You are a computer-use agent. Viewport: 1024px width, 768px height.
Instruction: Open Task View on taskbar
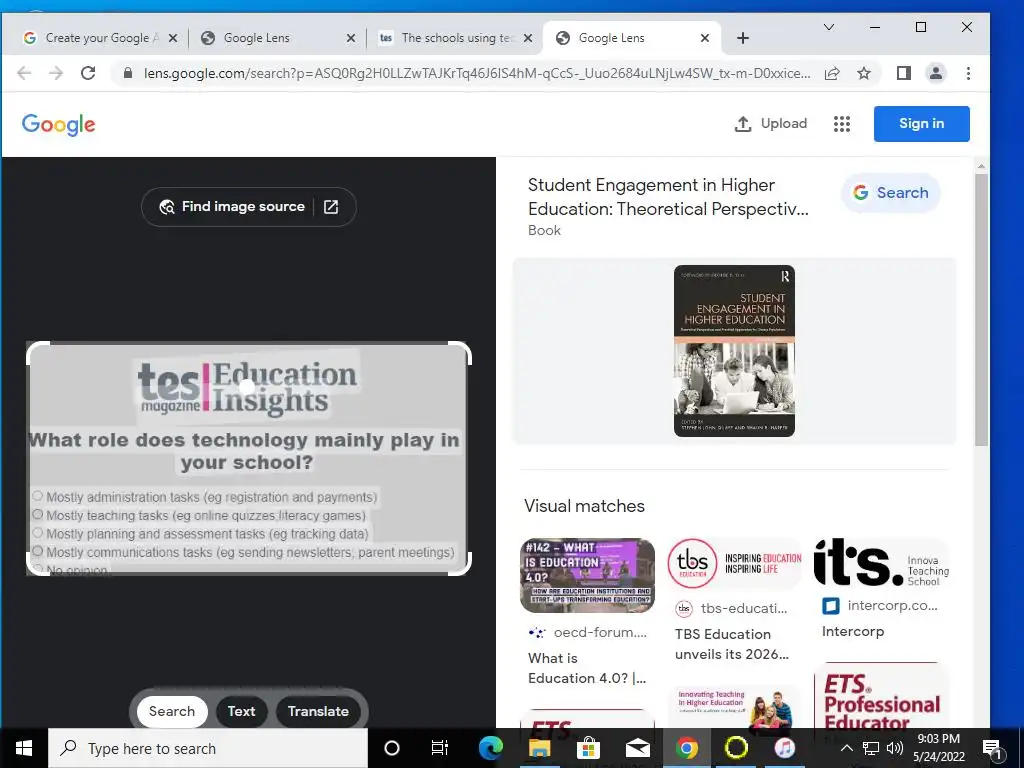pos(440,748)
